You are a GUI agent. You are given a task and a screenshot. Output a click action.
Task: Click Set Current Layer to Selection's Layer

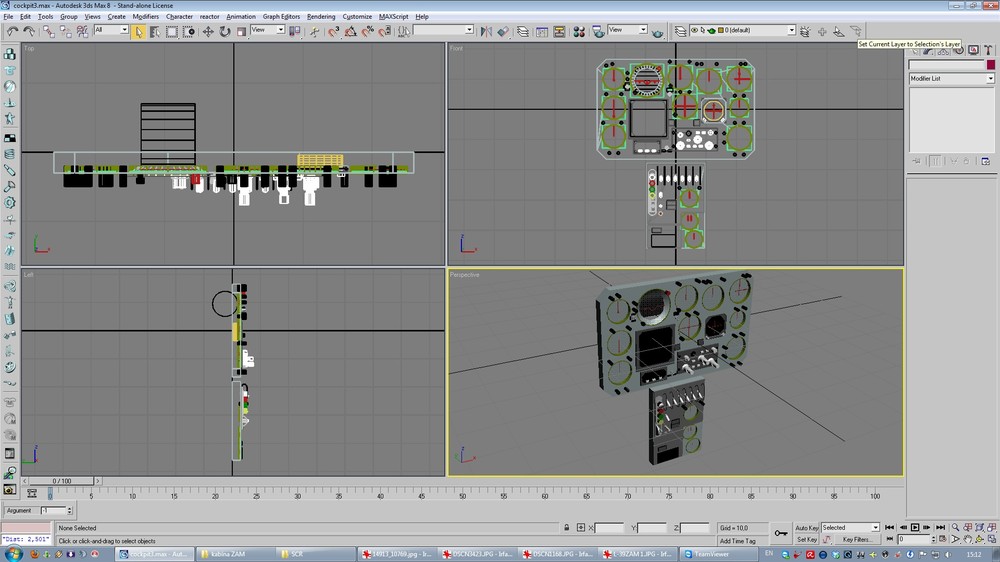[x=855, y=31]
